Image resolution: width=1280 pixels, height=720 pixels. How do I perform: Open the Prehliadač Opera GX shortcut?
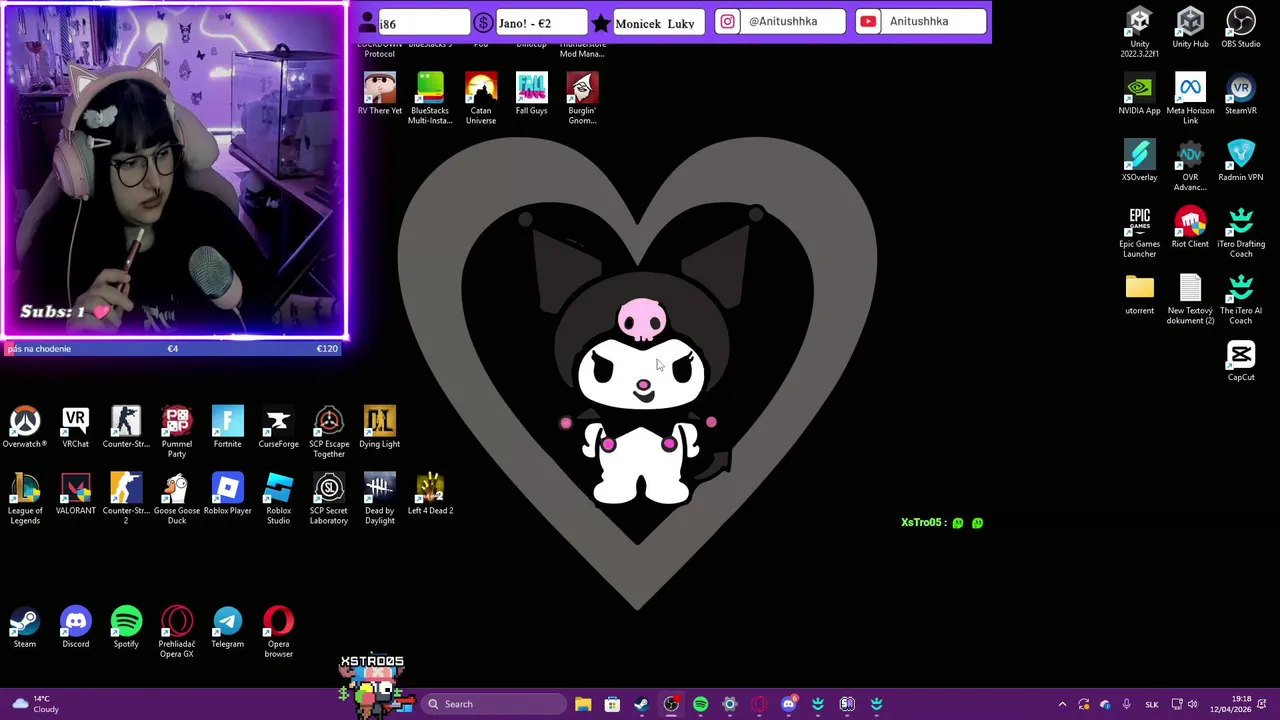point(176,632)
